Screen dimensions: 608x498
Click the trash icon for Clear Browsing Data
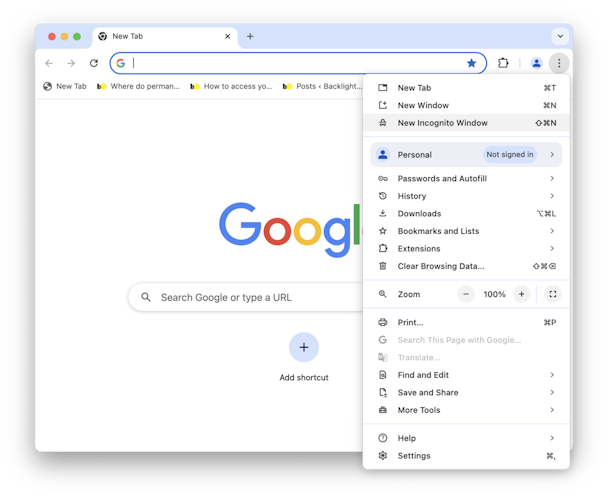click(383, 266)
